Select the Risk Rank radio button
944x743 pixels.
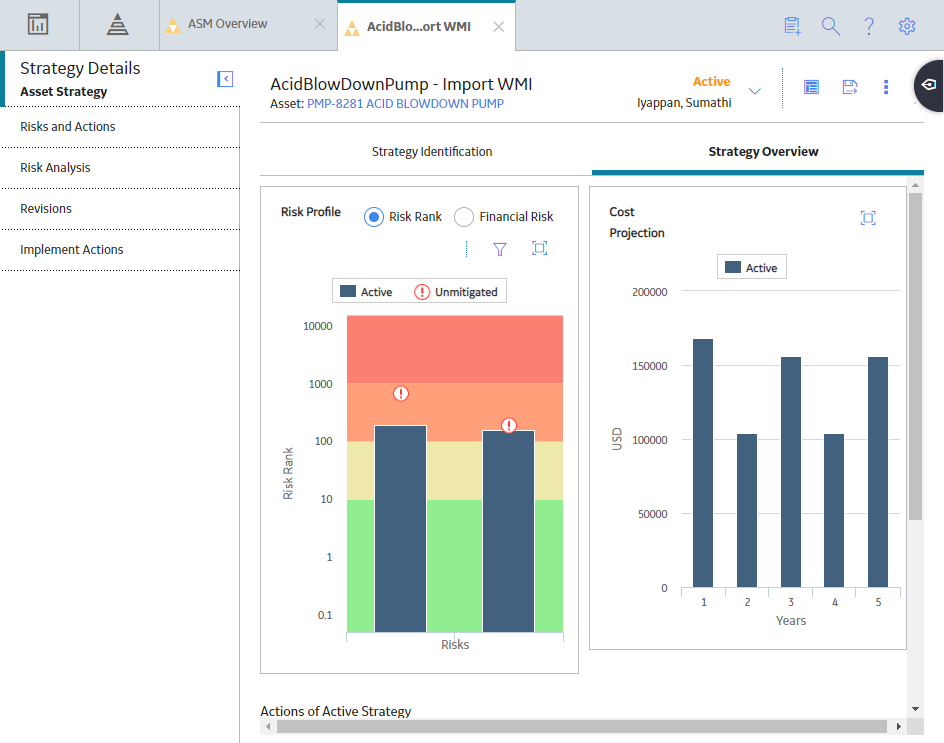(x=374, y=217)
